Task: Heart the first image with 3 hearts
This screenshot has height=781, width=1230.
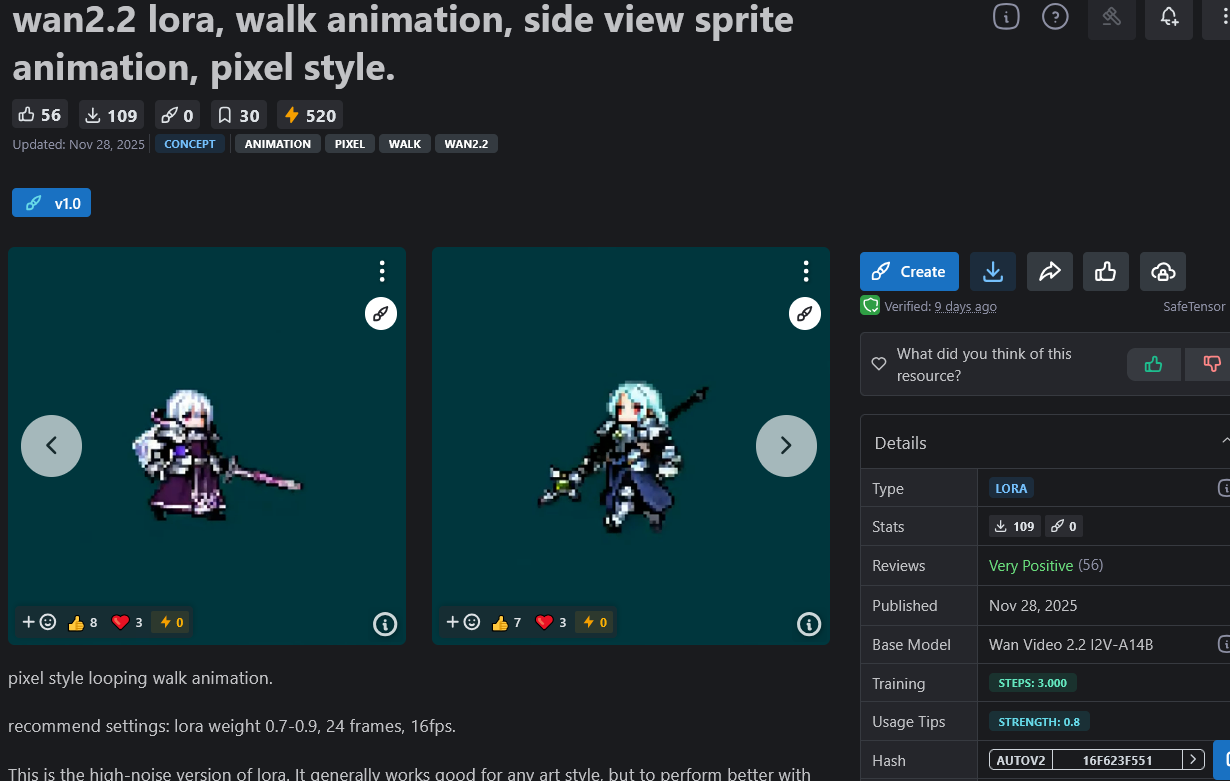Action: (x=127, y=622)
